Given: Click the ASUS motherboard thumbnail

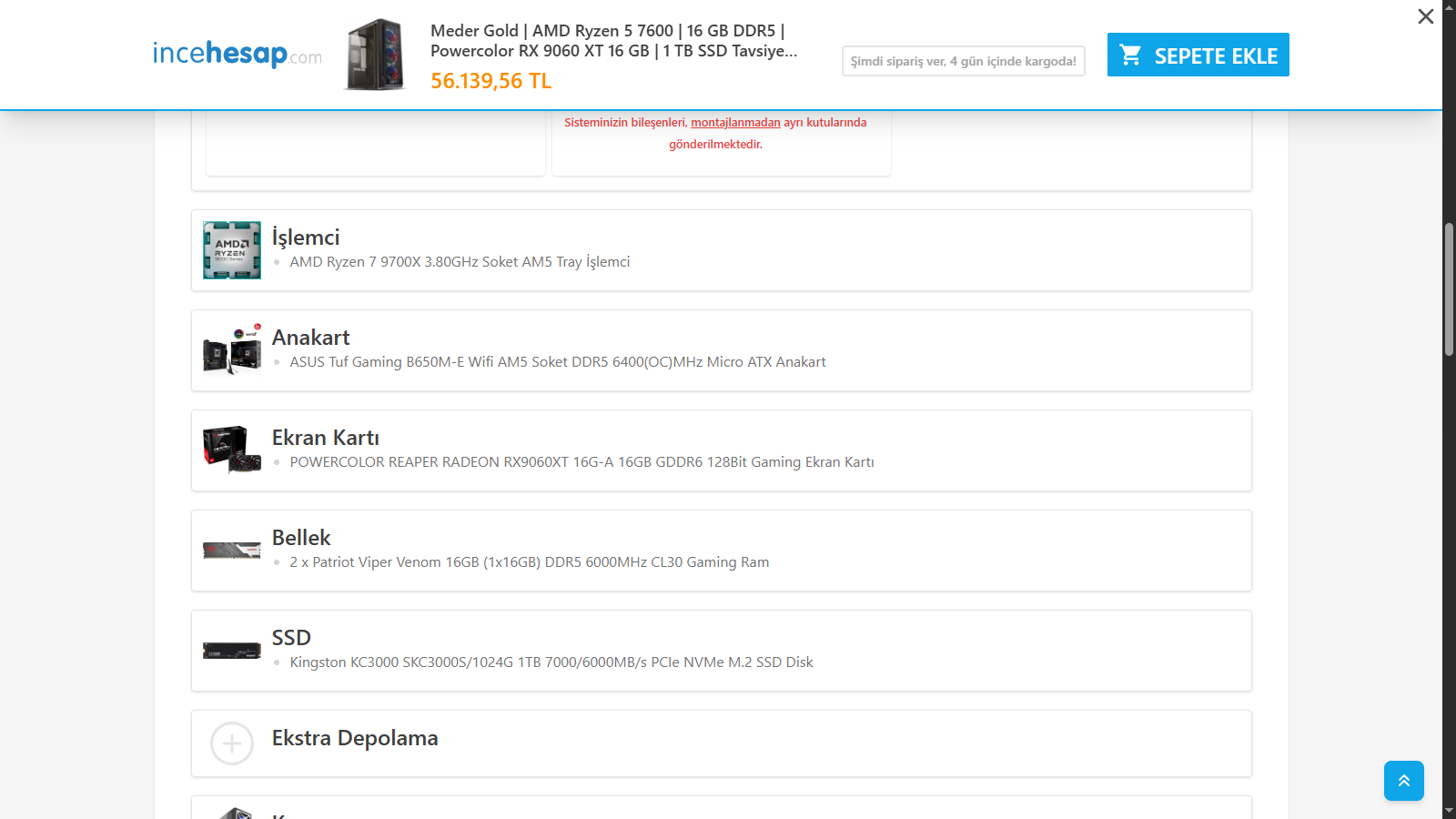Looking at the screenshot, I should (x=232, y=350).
